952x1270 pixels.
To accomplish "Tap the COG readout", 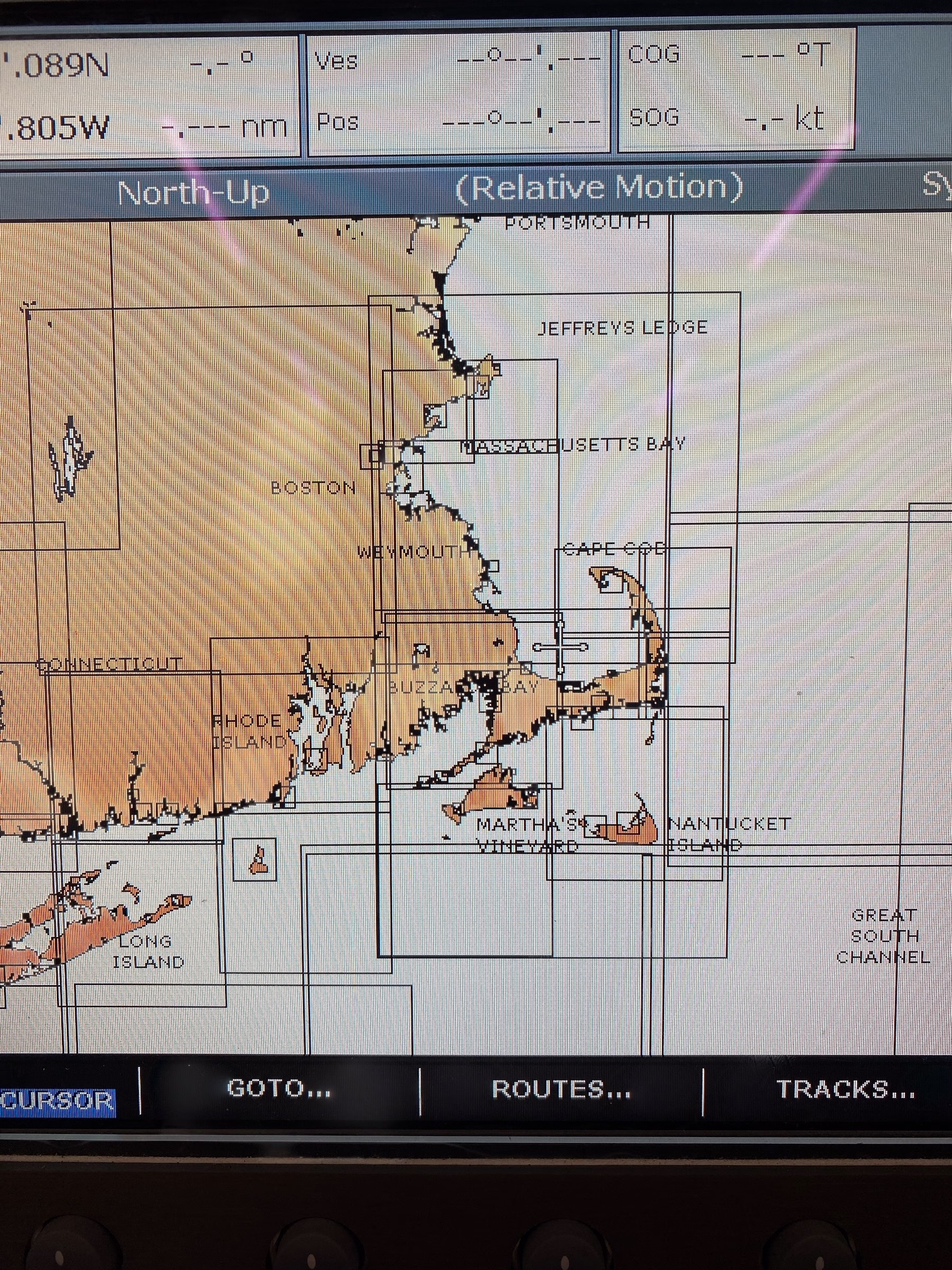I will click(x=729, y=54).
